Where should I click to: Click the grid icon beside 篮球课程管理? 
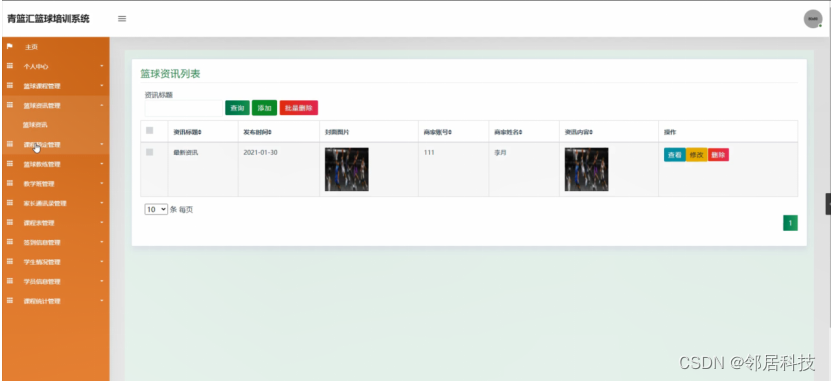(9, 86)
